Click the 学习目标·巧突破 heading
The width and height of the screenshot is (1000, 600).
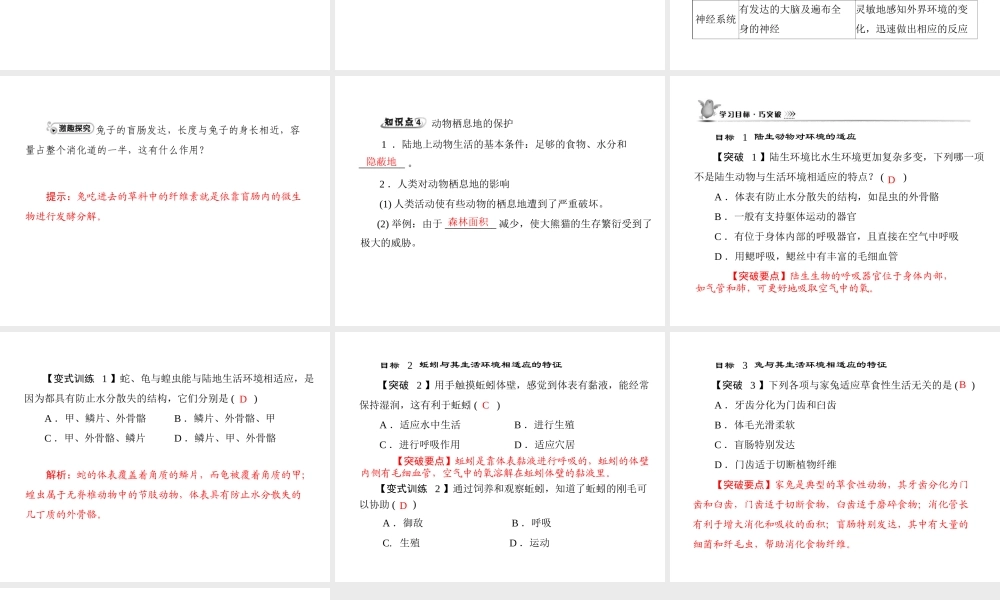[757, 114]
